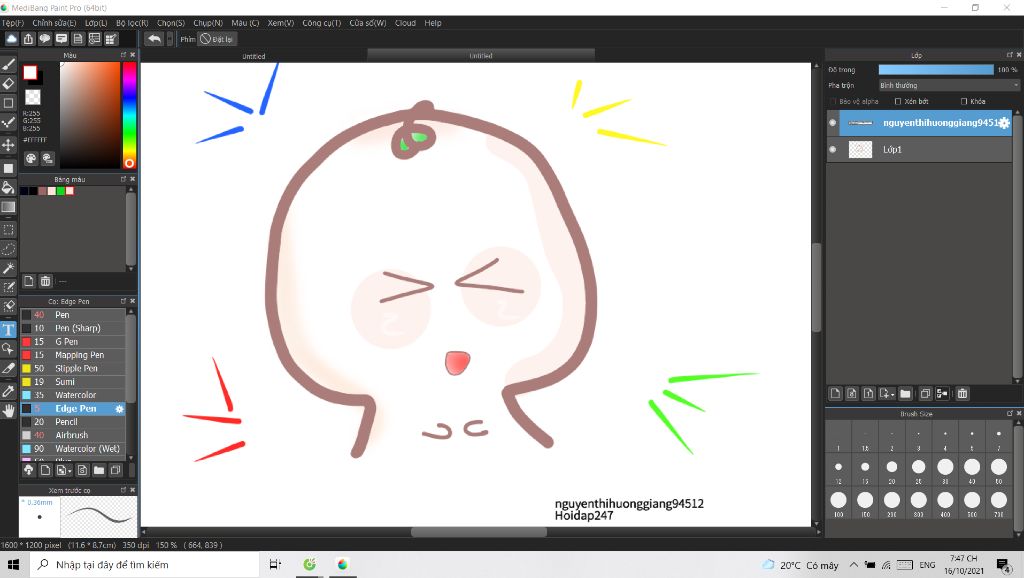Open brush add dropdown arrow in brush panel
Viewport: 1024px width, 578px height.
70,470
